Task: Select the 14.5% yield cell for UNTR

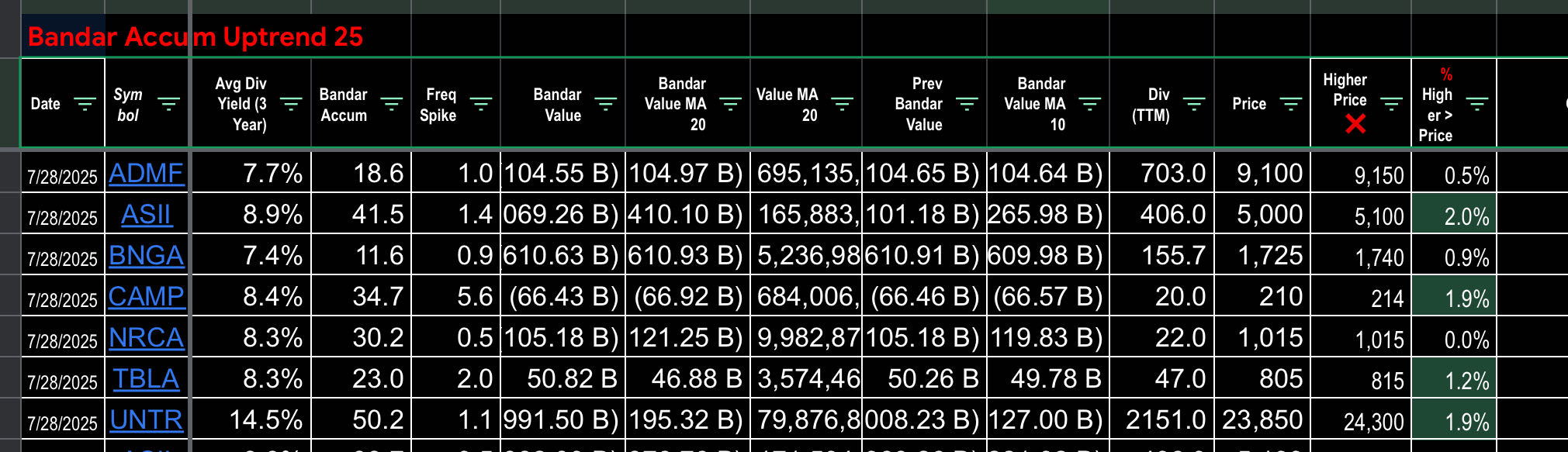Action: click(x=251, y=419)
